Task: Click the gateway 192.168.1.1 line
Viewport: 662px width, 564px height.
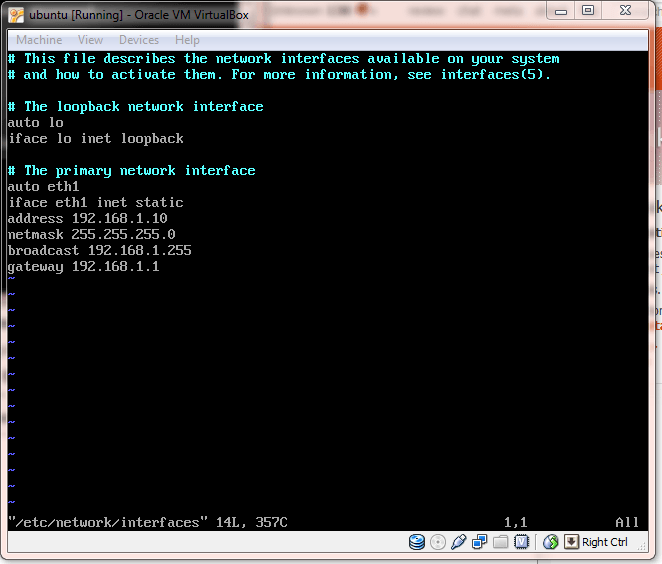Action: pos(84,266)
